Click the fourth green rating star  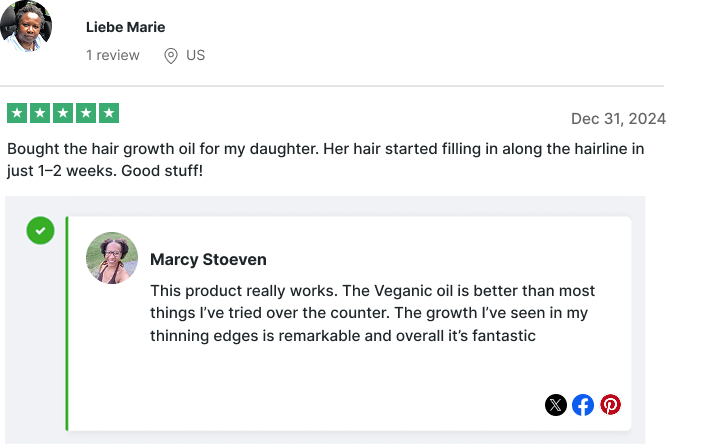(86, 114)
